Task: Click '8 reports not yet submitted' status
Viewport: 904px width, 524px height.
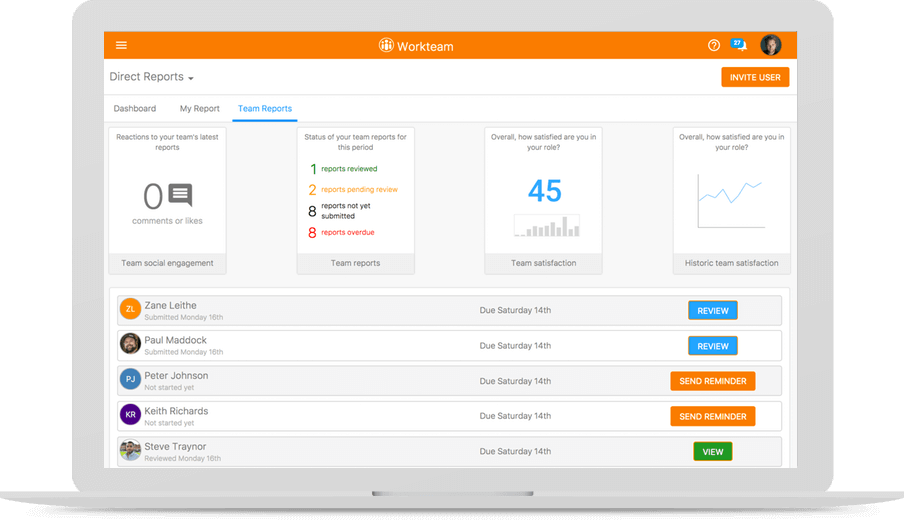Action: coord(340,211)
